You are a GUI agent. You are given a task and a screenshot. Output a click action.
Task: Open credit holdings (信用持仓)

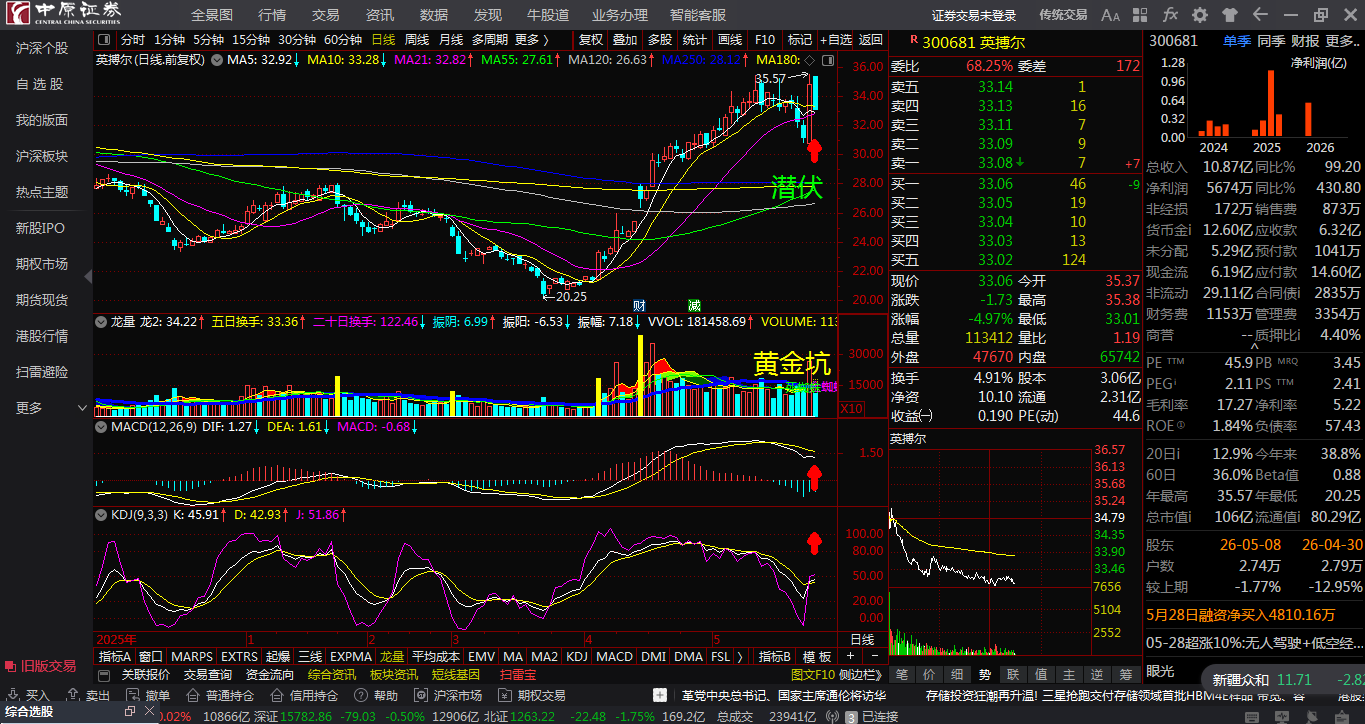pos(304,695)
